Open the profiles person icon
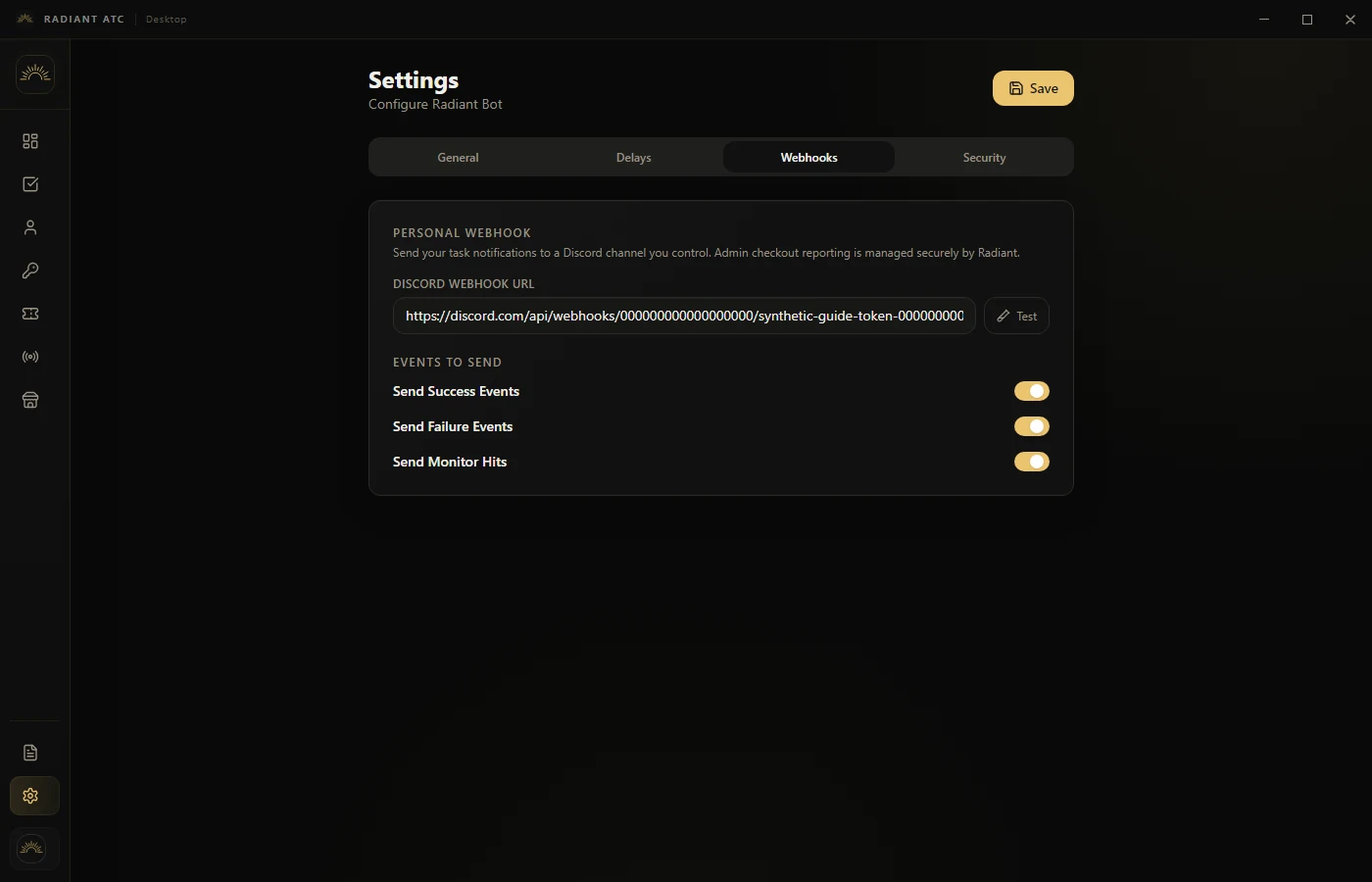 coord(30,227)
